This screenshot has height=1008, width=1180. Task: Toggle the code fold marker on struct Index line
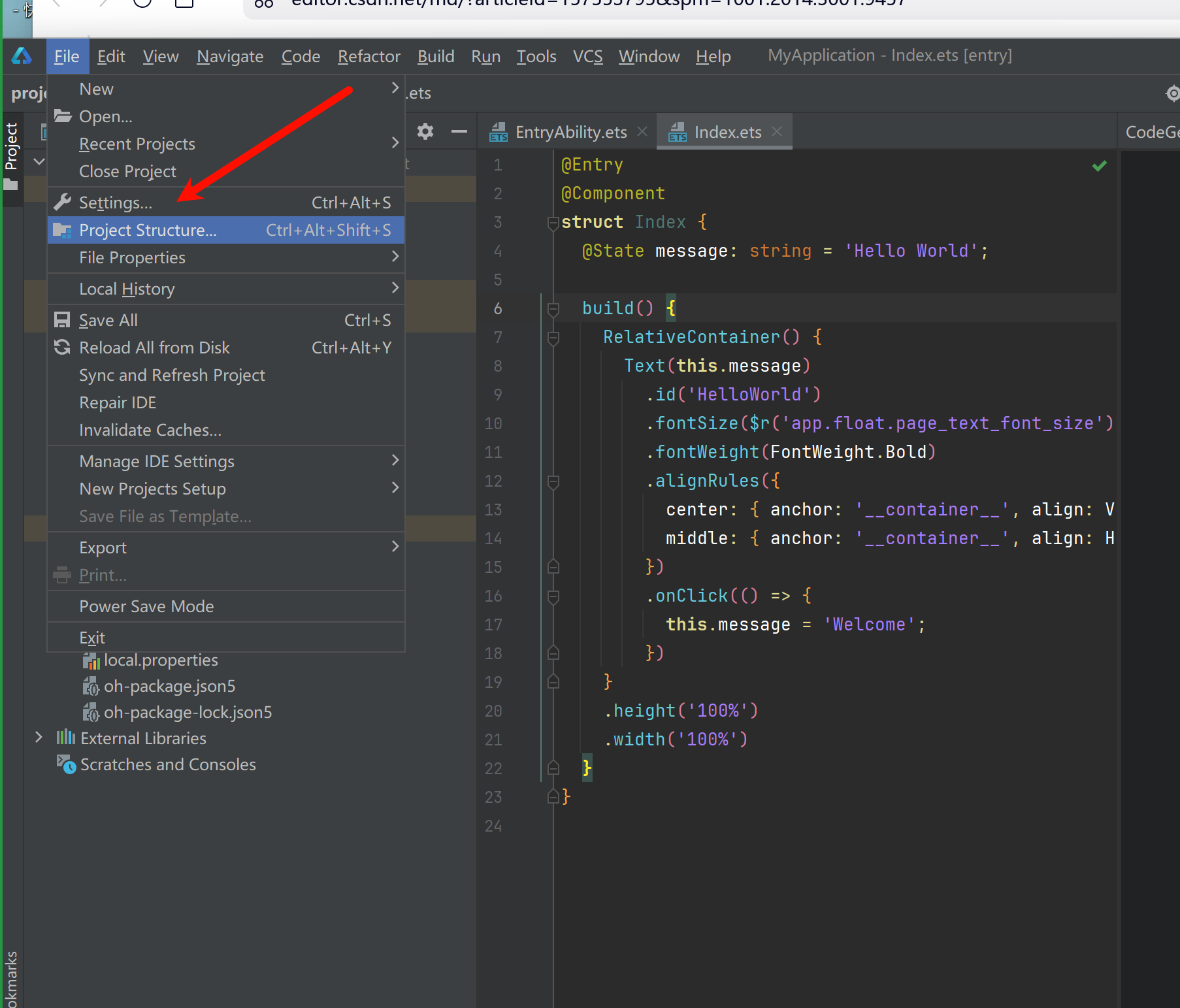click(553, 223)
